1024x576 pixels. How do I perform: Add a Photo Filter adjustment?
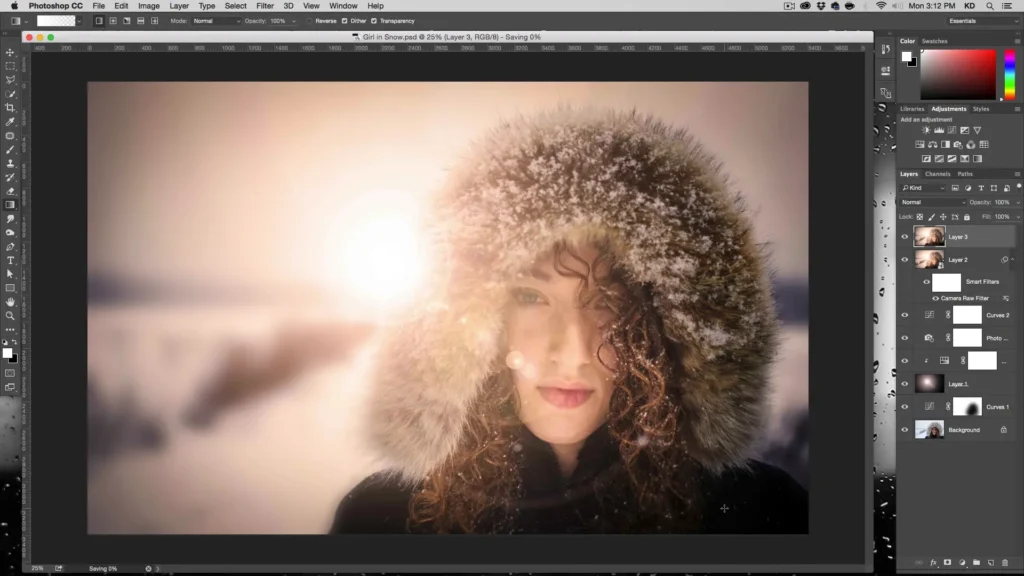click(x=958, y=144)
